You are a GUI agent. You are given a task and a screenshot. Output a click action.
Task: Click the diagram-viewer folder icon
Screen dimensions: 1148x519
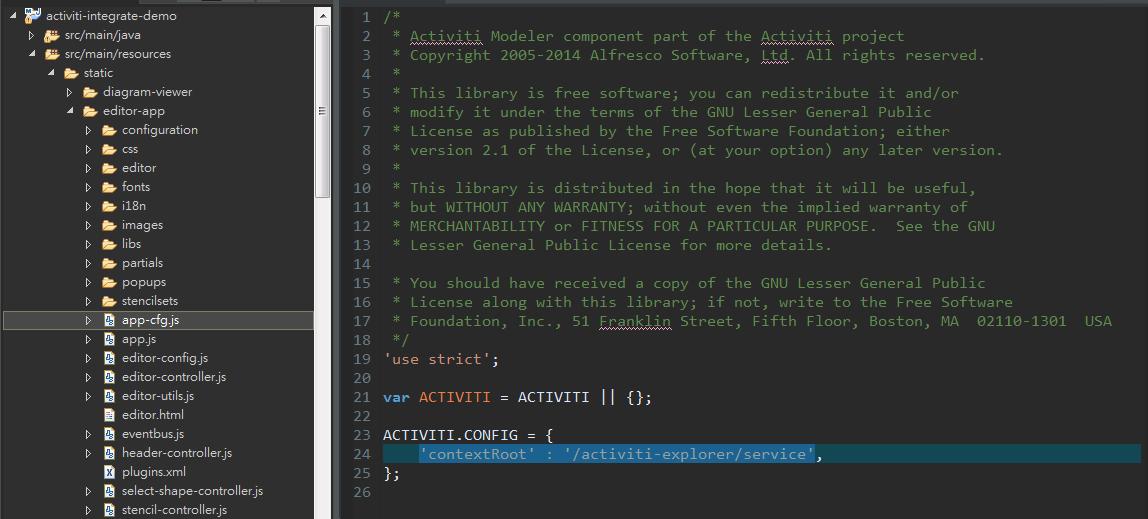[90, 92]
